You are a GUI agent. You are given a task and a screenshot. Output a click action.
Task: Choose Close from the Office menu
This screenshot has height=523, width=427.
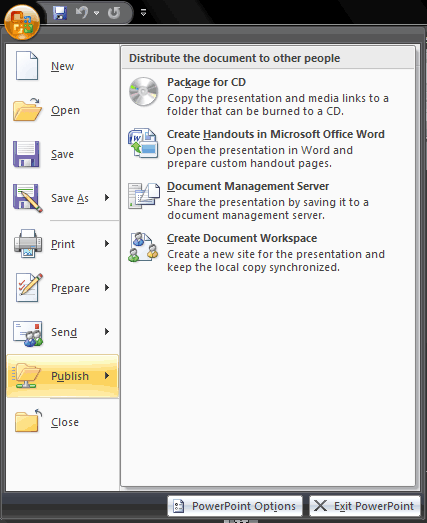[x=63, y=422]
